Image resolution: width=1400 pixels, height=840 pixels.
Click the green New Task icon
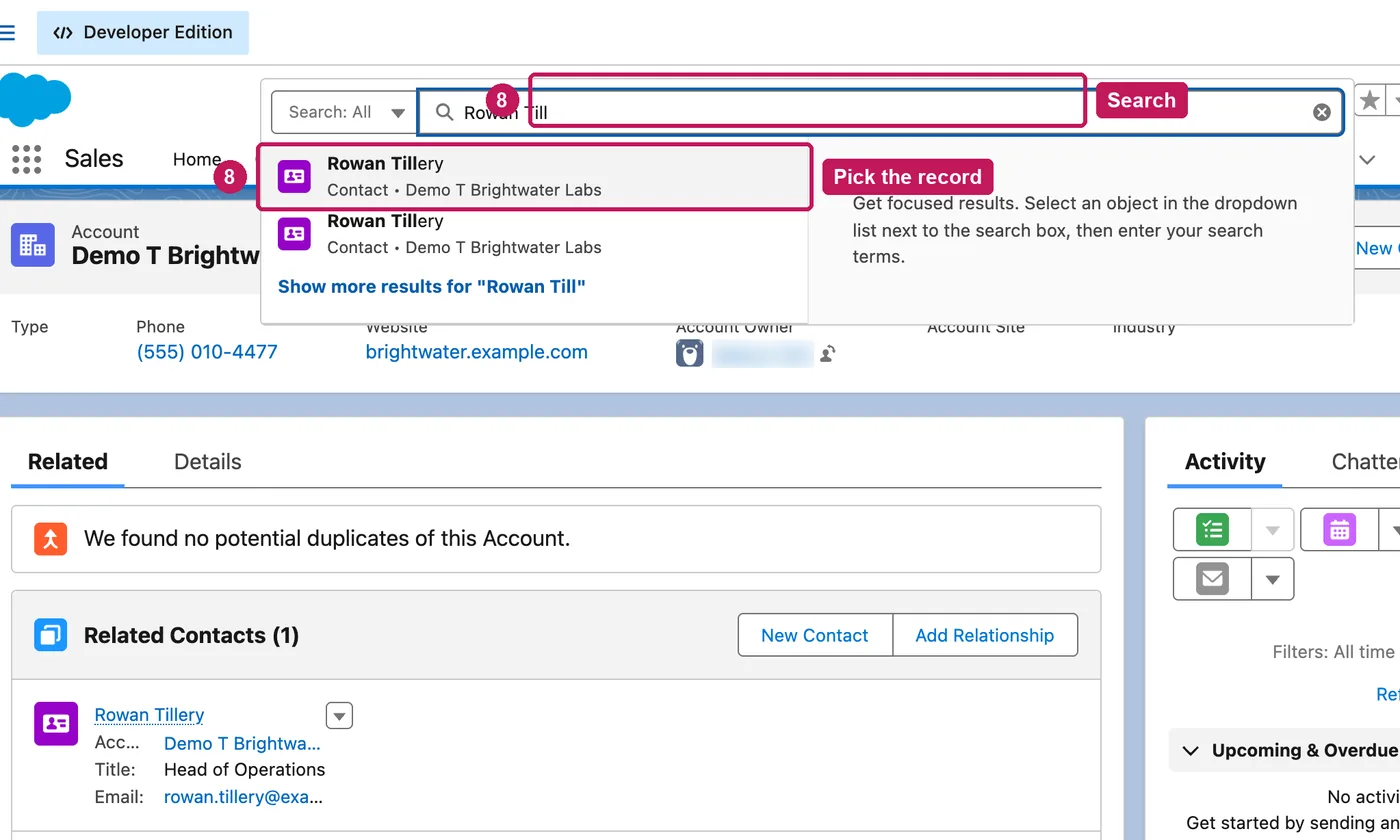1212,530
